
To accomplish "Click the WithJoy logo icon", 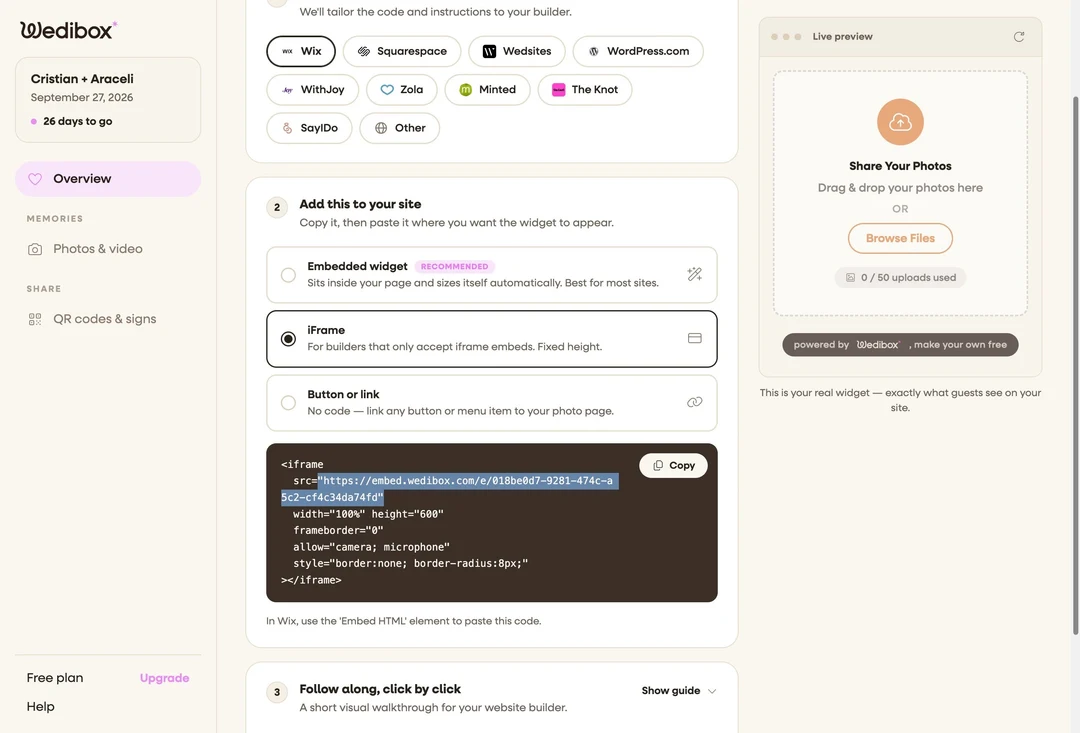I will coord(287,90).
